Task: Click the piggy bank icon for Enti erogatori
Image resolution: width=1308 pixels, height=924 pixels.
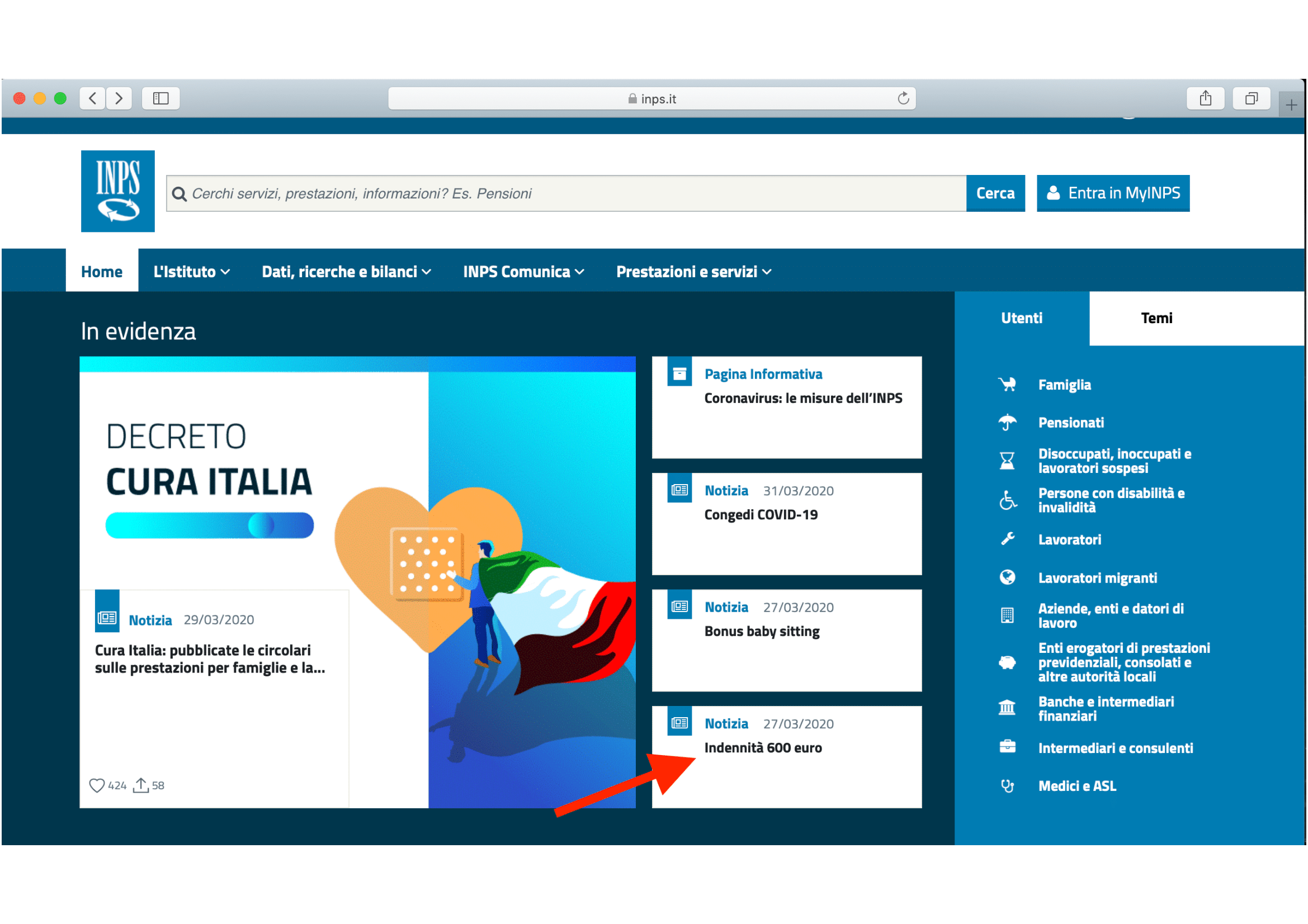Action: (1007, 663)
